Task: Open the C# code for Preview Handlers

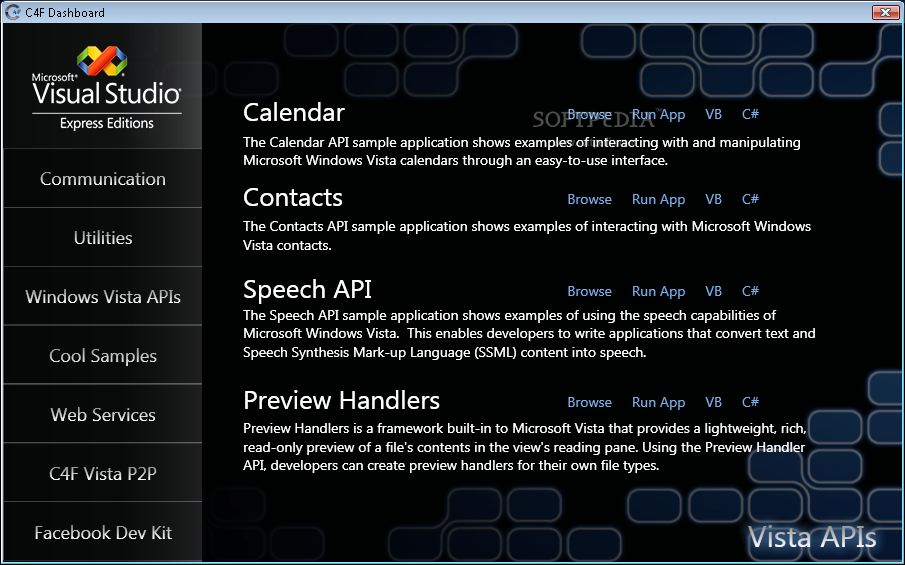Action: (750, 402)
